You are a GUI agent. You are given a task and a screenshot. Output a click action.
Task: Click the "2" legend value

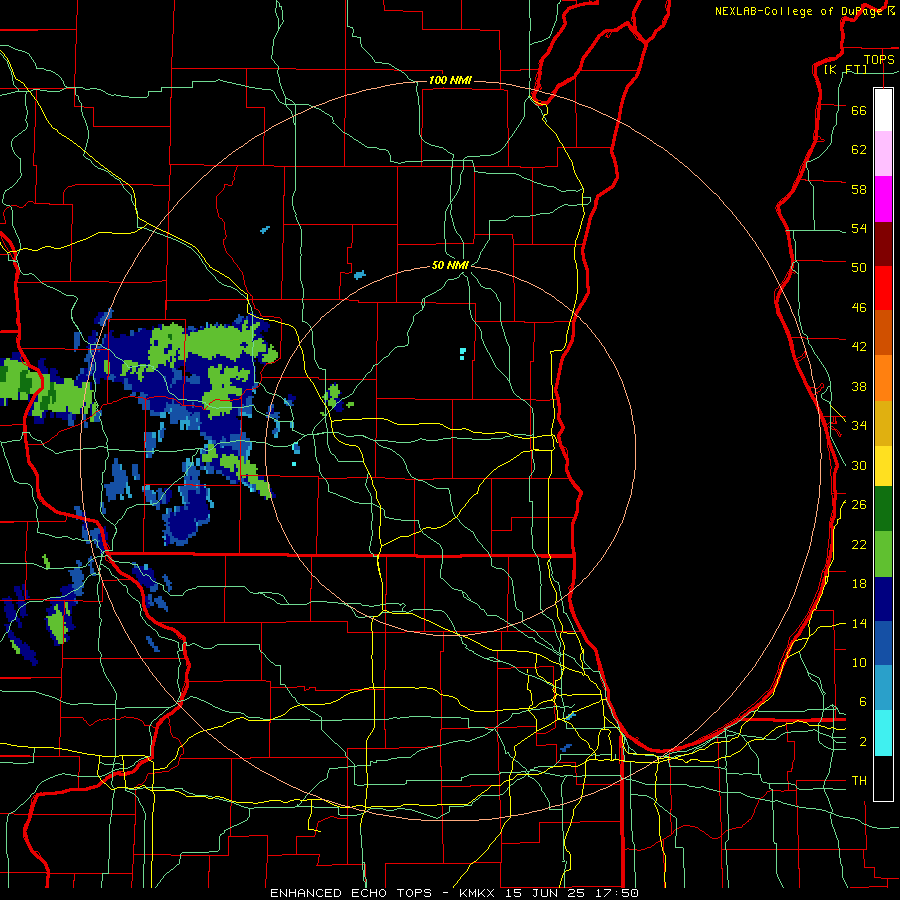[863, 742]
